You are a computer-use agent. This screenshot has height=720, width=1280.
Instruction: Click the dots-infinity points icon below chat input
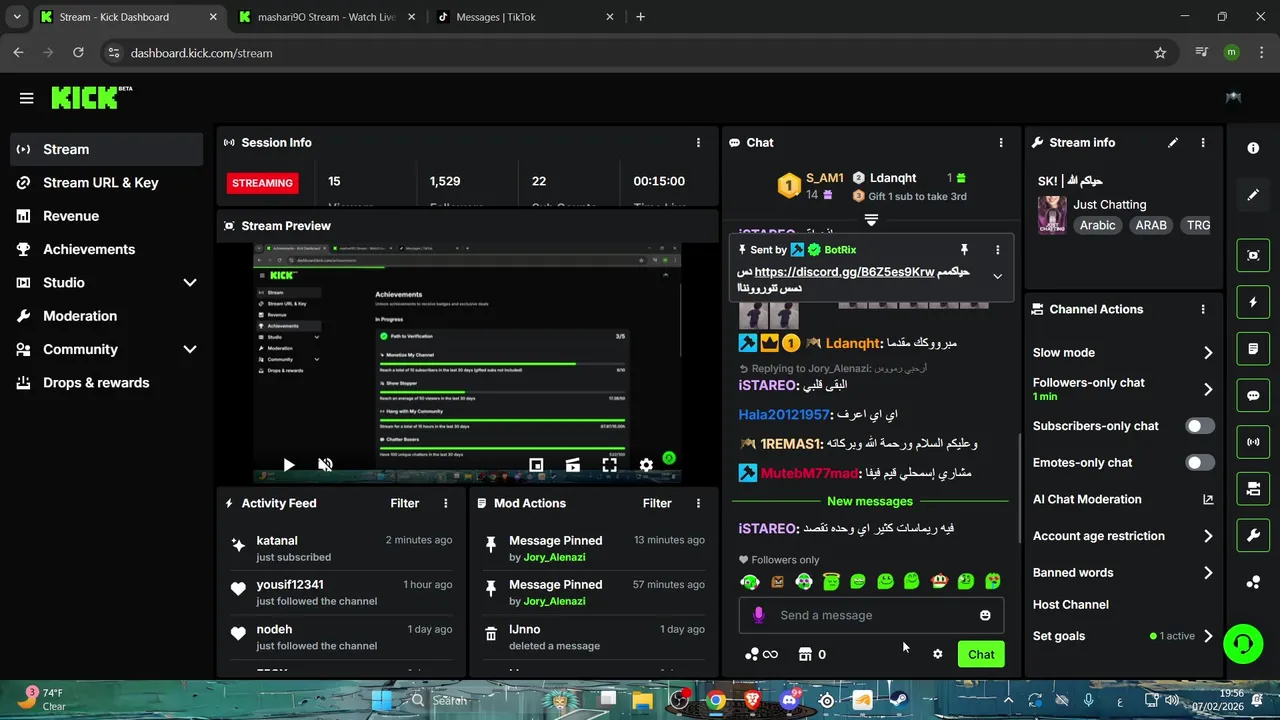(x=761, y=654)
